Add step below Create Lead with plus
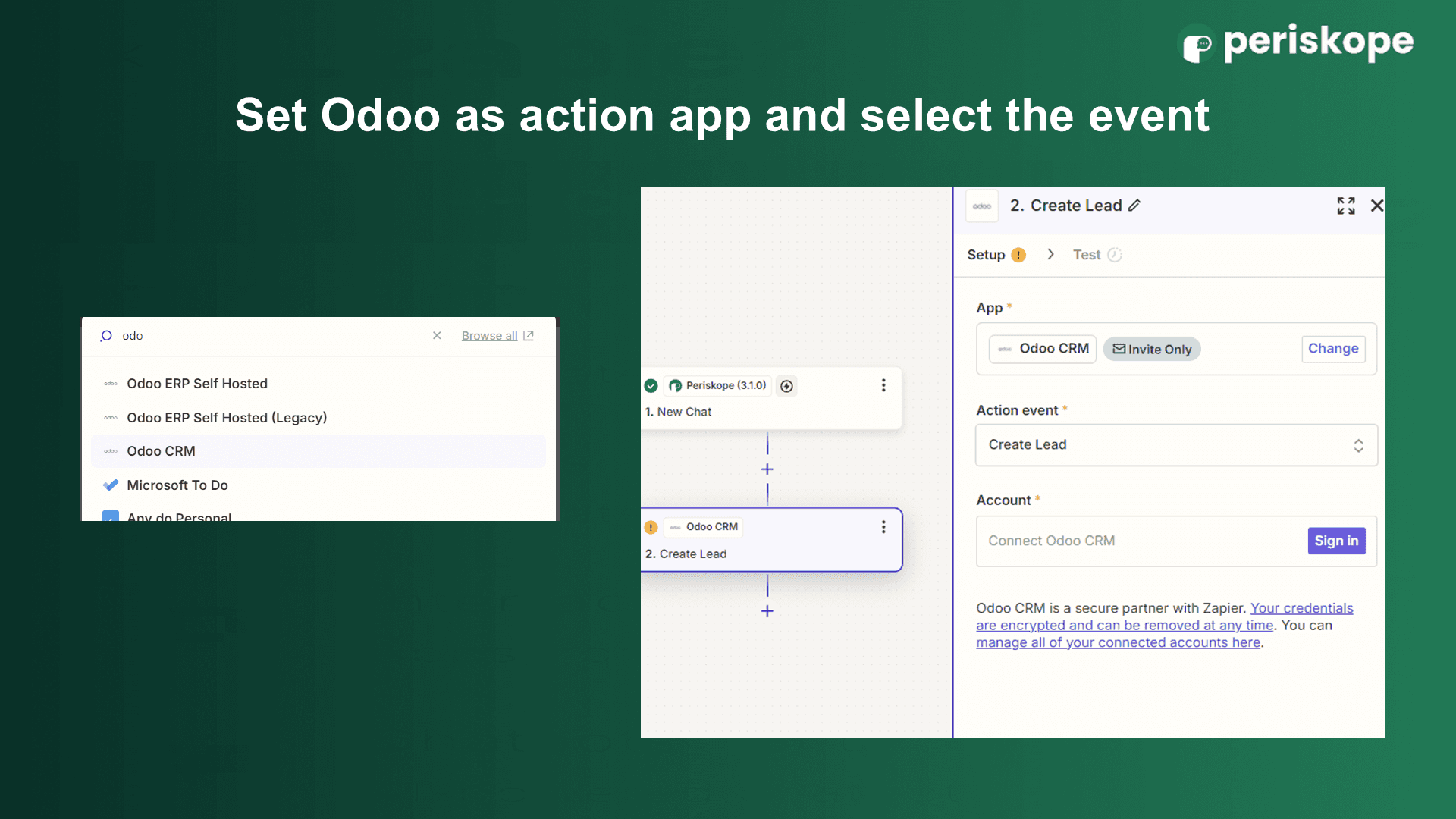 pos(767,611)
